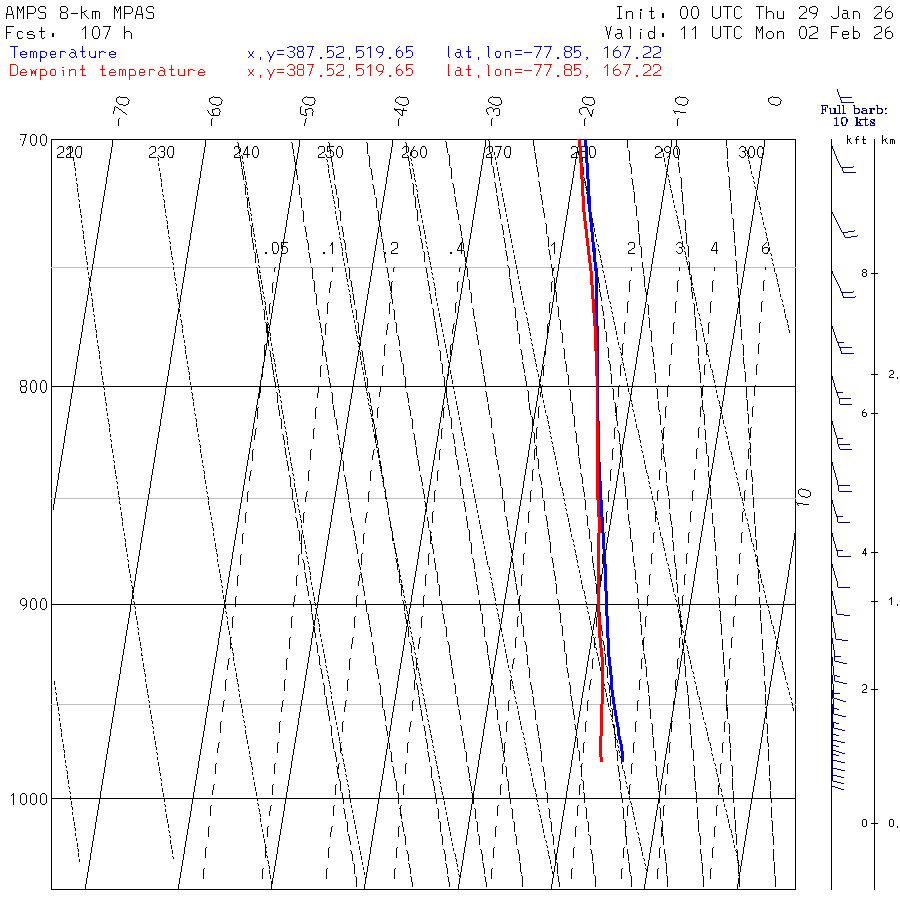Click the 240 potential temperature label
Viewport: 900px width, 900px height.
[x=246, y=153]
